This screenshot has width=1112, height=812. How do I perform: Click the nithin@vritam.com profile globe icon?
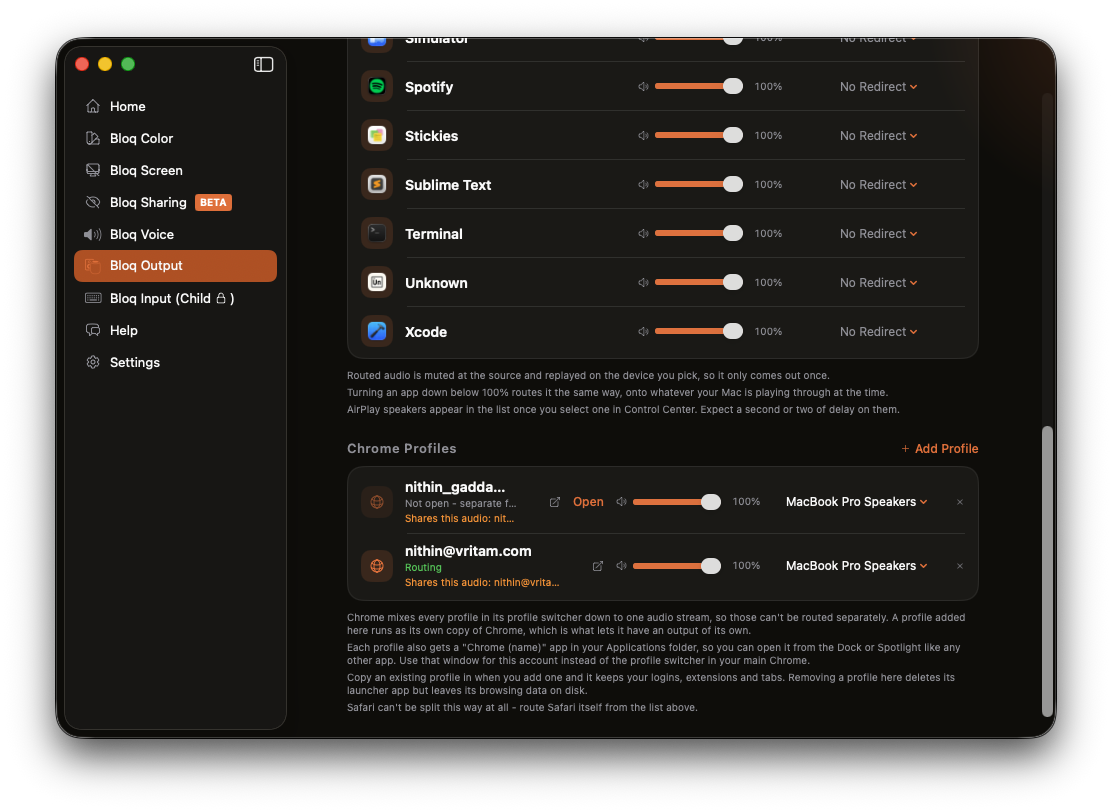(377, 566)
